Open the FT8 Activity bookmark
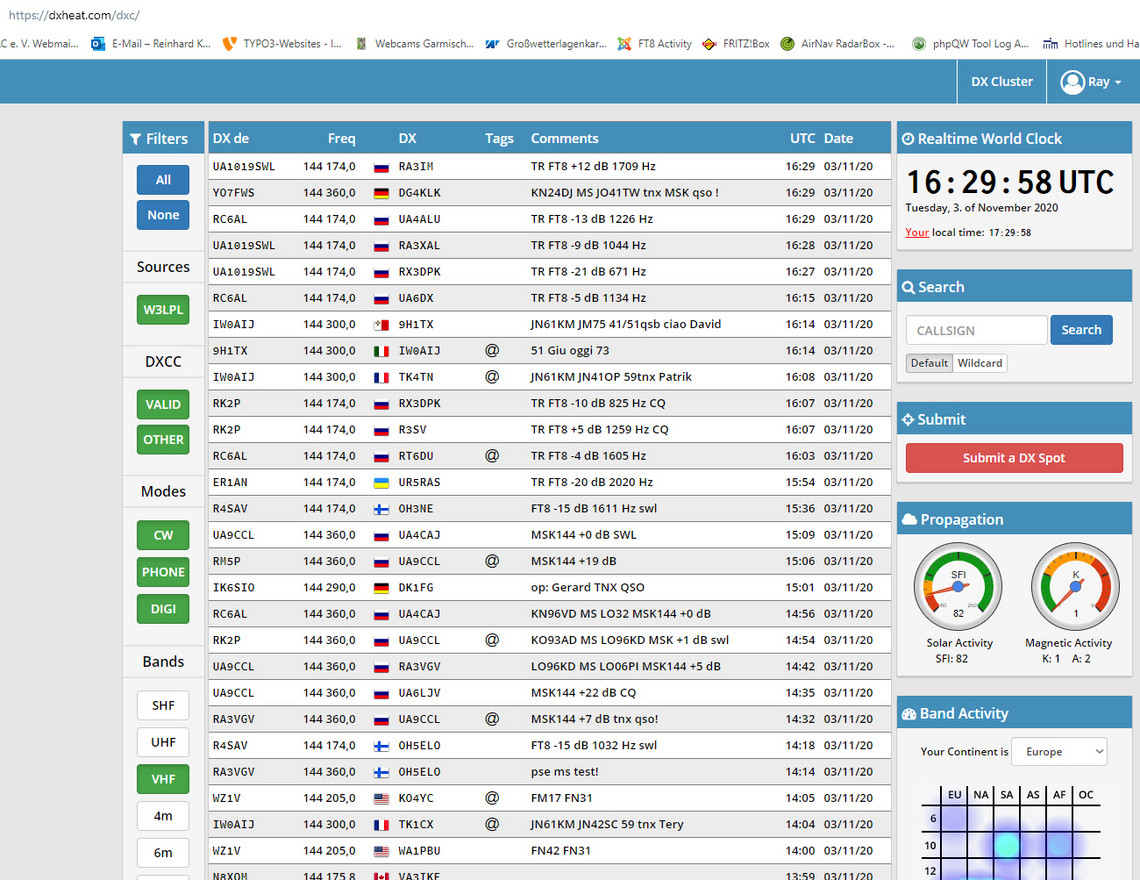1140x880 pixels. pyautogui.click(x=654, y=44)
